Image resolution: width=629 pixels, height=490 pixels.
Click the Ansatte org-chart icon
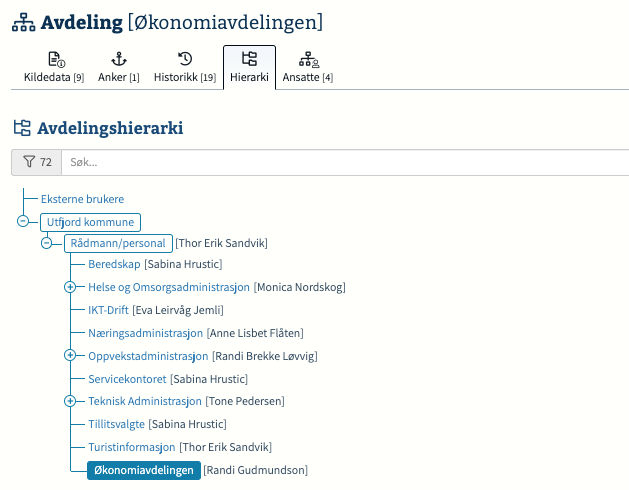click(x=309, y=59)
